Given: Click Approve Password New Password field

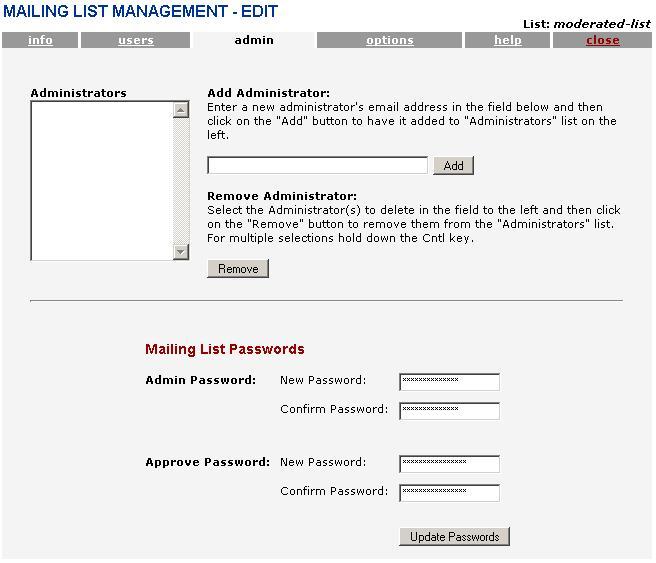Looking at the screenshot, I should (x=449, y=463).
